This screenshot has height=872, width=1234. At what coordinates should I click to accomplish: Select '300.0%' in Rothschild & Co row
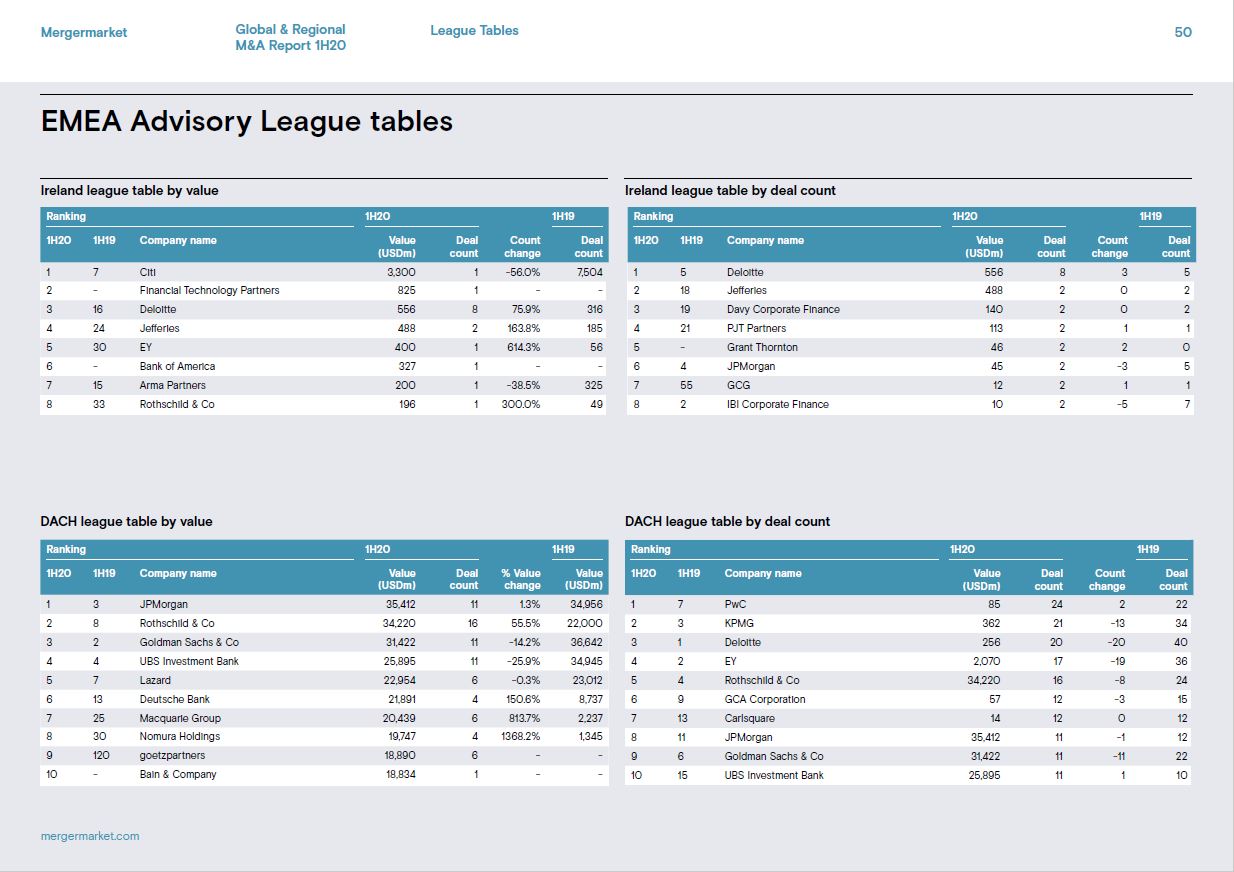click(520, 404)
